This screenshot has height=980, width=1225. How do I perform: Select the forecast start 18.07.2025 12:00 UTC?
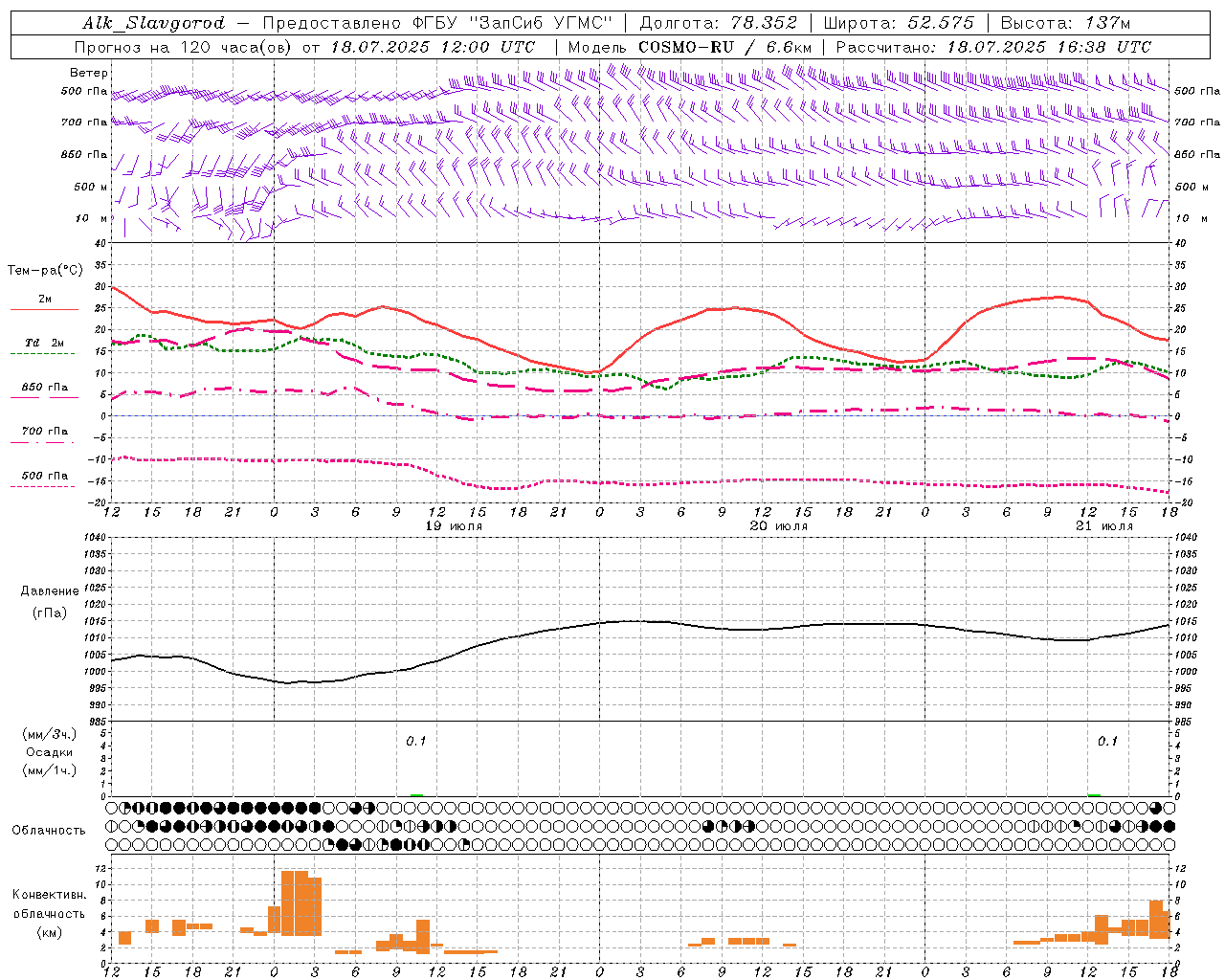click(x=433, y=47)
